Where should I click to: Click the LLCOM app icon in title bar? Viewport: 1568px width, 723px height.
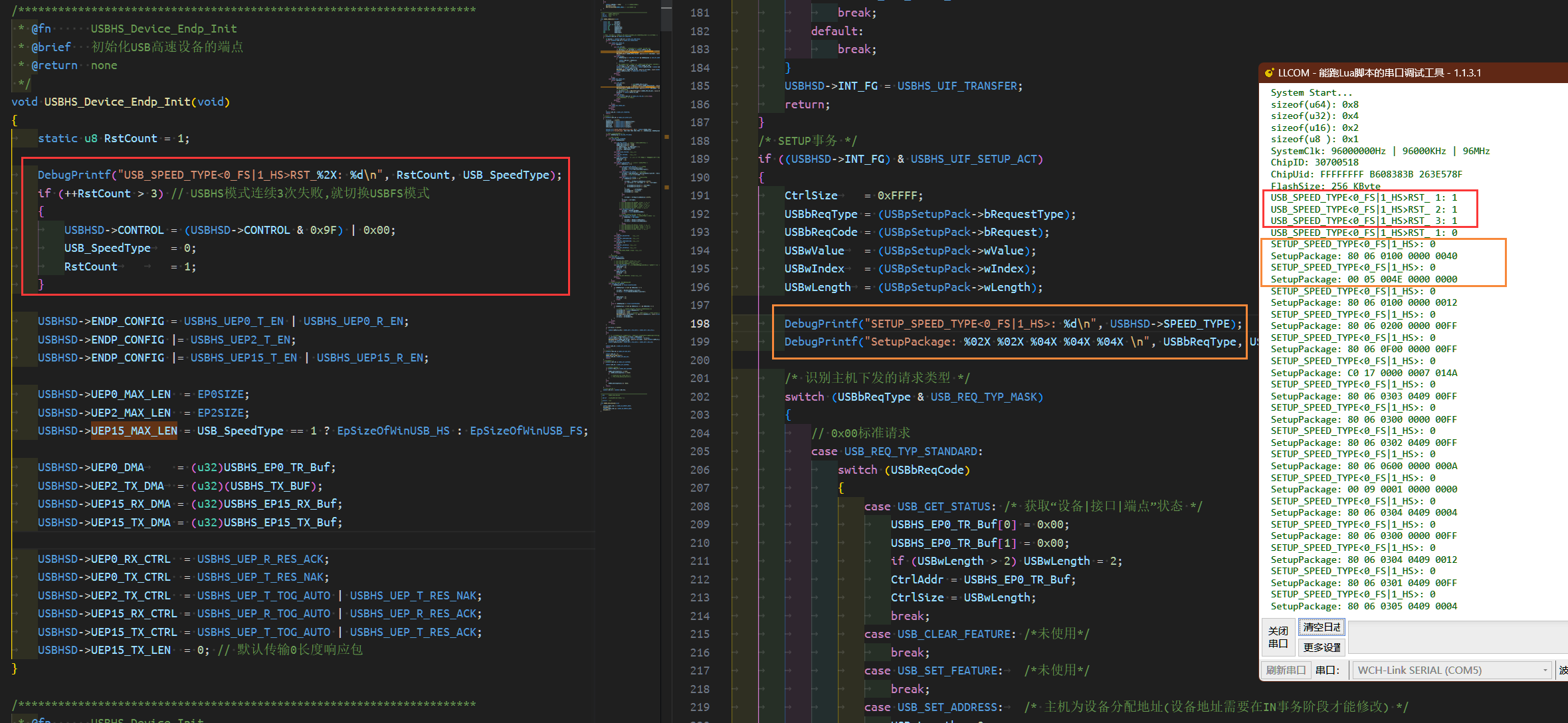pos(1269,72)
